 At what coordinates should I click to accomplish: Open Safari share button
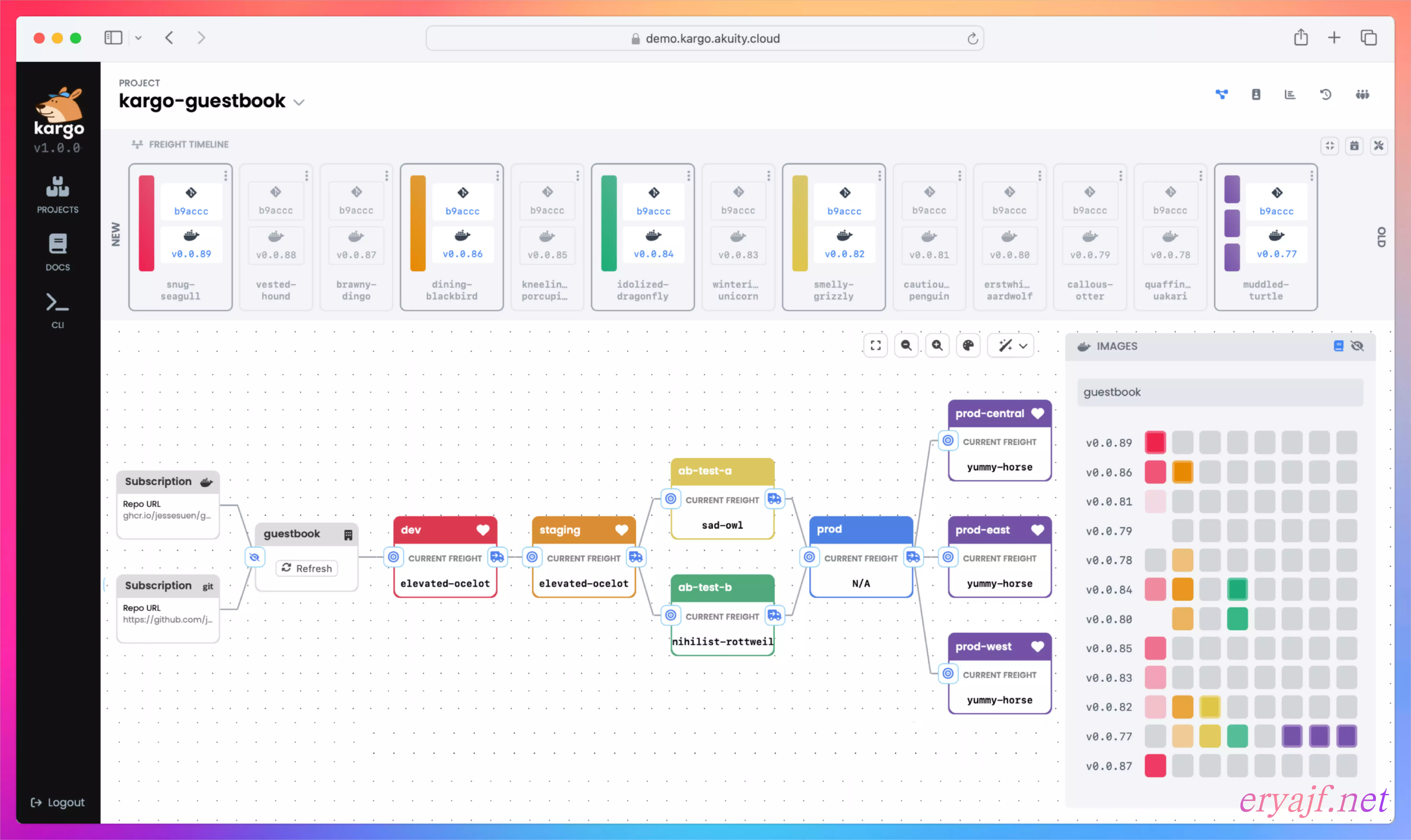coord(1301,37)
